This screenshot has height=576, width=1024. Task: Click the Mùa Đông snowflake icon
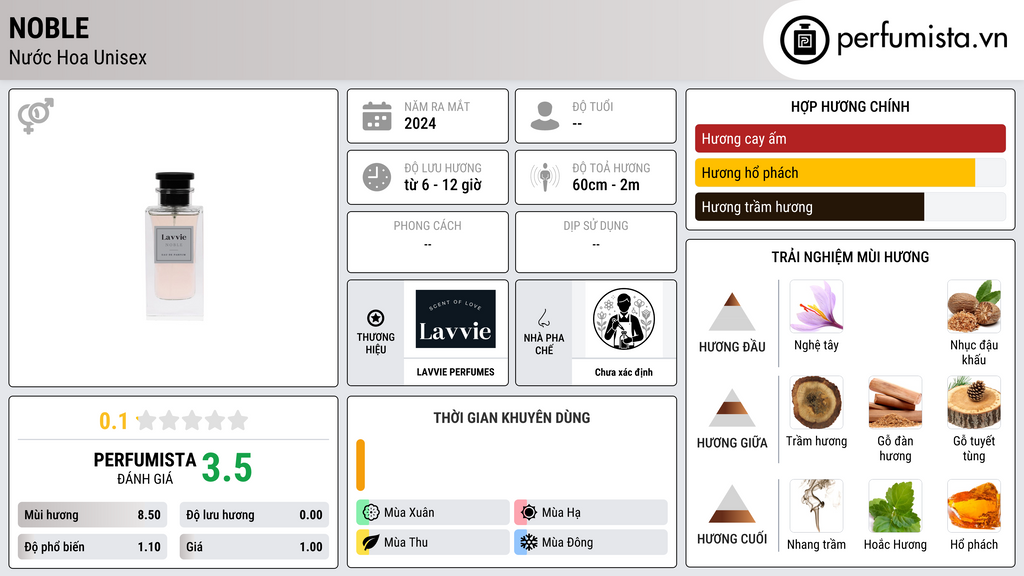tap(529, 542)
